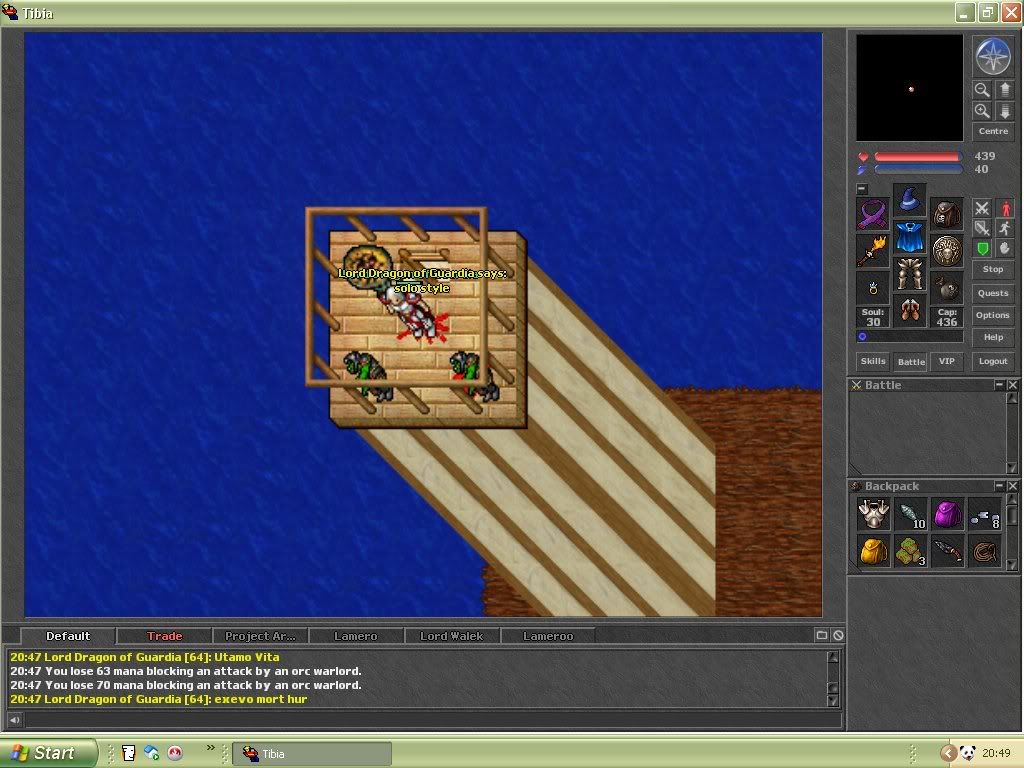Viewport: 1024px width, 768px height.
Task: Close the Backpack panel
Action: [1012, 486]
